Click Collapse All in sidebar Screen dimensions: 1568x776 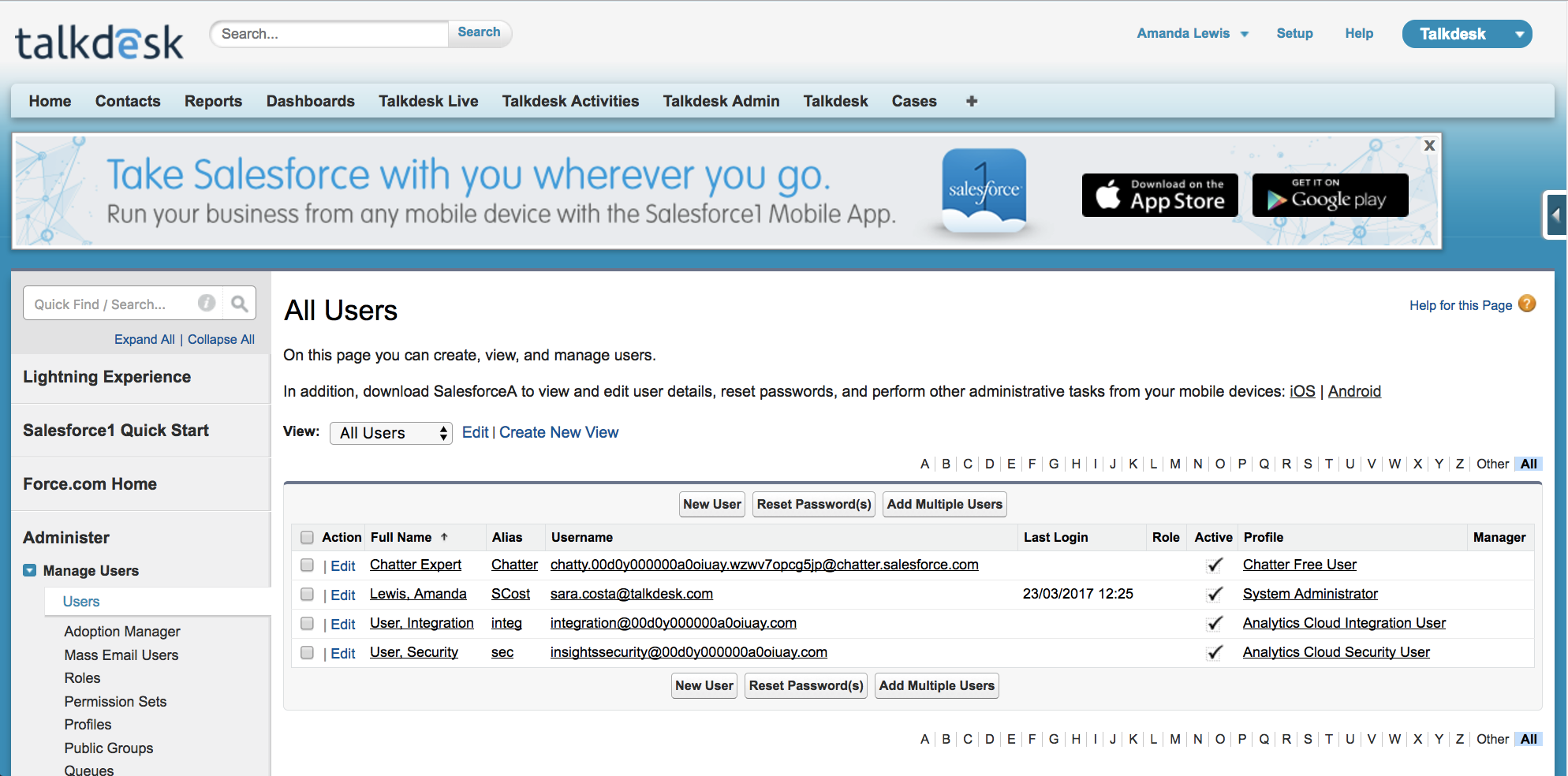tap(221, 339)
